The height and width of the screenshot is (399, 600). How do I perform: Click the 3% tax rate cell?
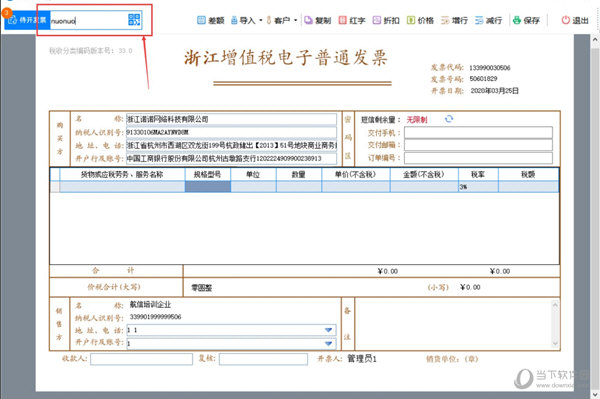tap(478, 187)
